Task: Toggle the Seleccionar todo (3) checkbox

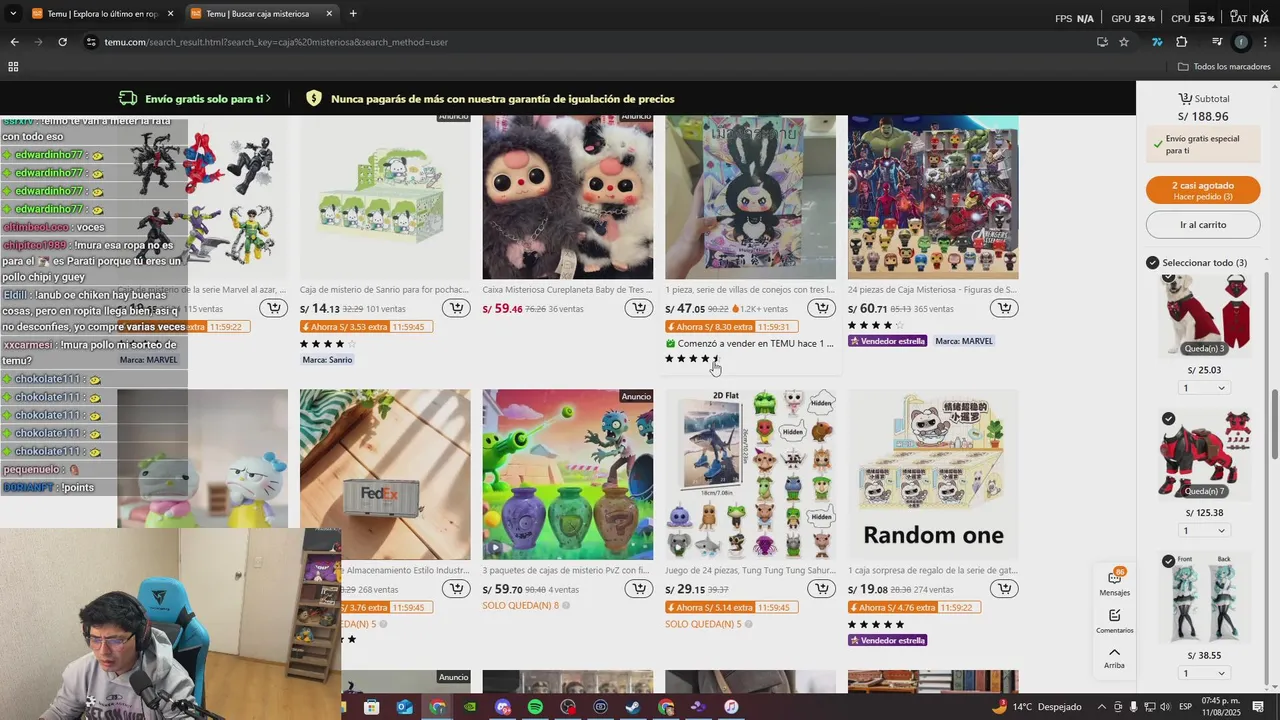Action: coord(1153,263)
